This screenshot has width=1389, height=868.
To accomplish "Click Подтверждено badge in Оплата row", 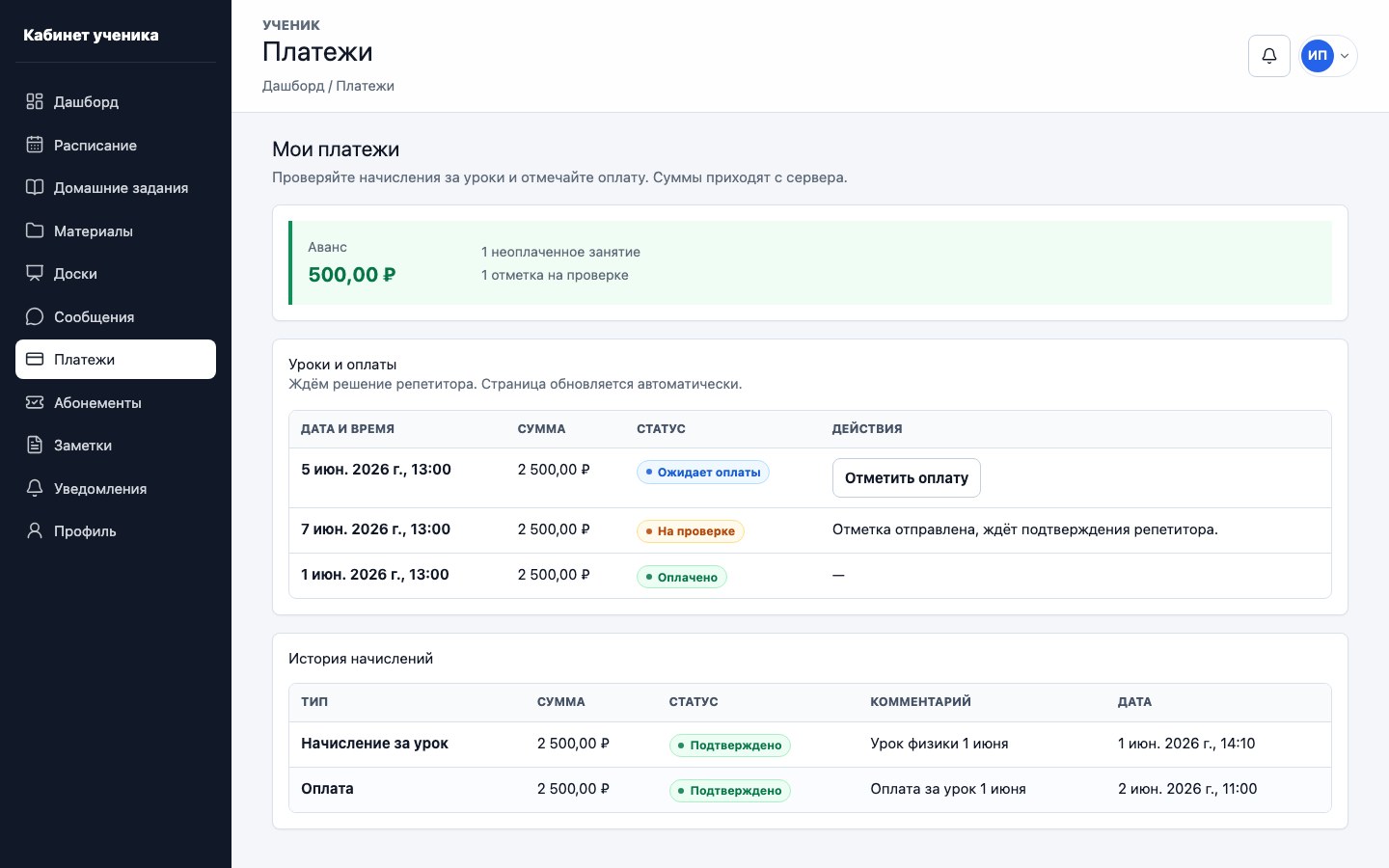I will coord(730,790).
